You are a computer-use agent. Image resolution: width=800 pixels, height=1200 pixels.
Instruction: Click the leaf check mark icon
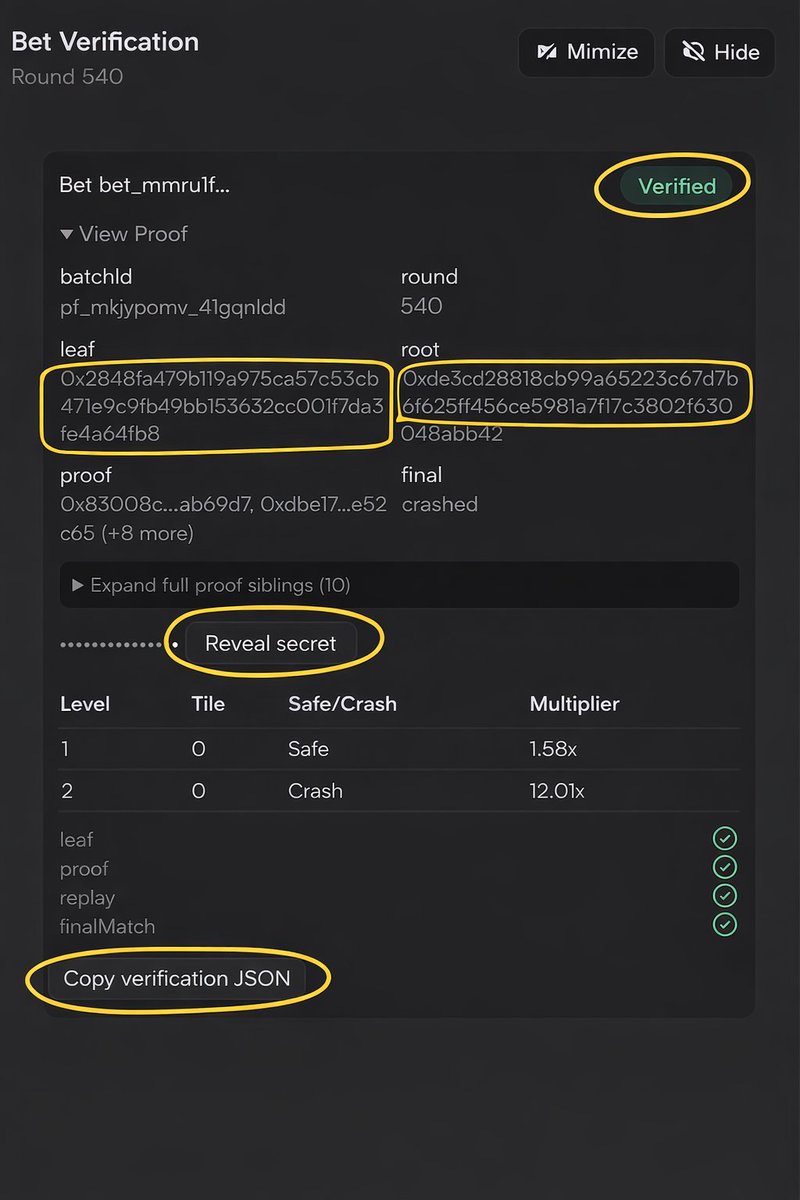(x=725, y=838)
